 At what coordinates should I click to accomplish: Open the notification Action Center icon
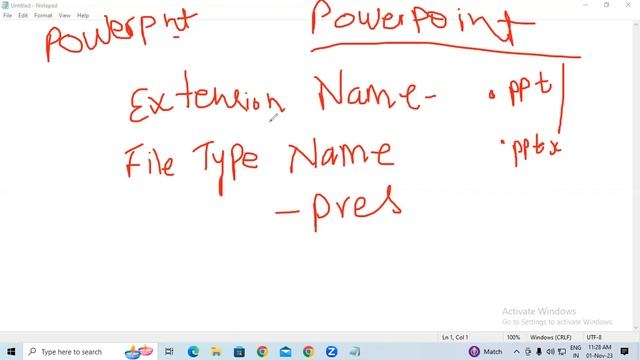[624, 351]
